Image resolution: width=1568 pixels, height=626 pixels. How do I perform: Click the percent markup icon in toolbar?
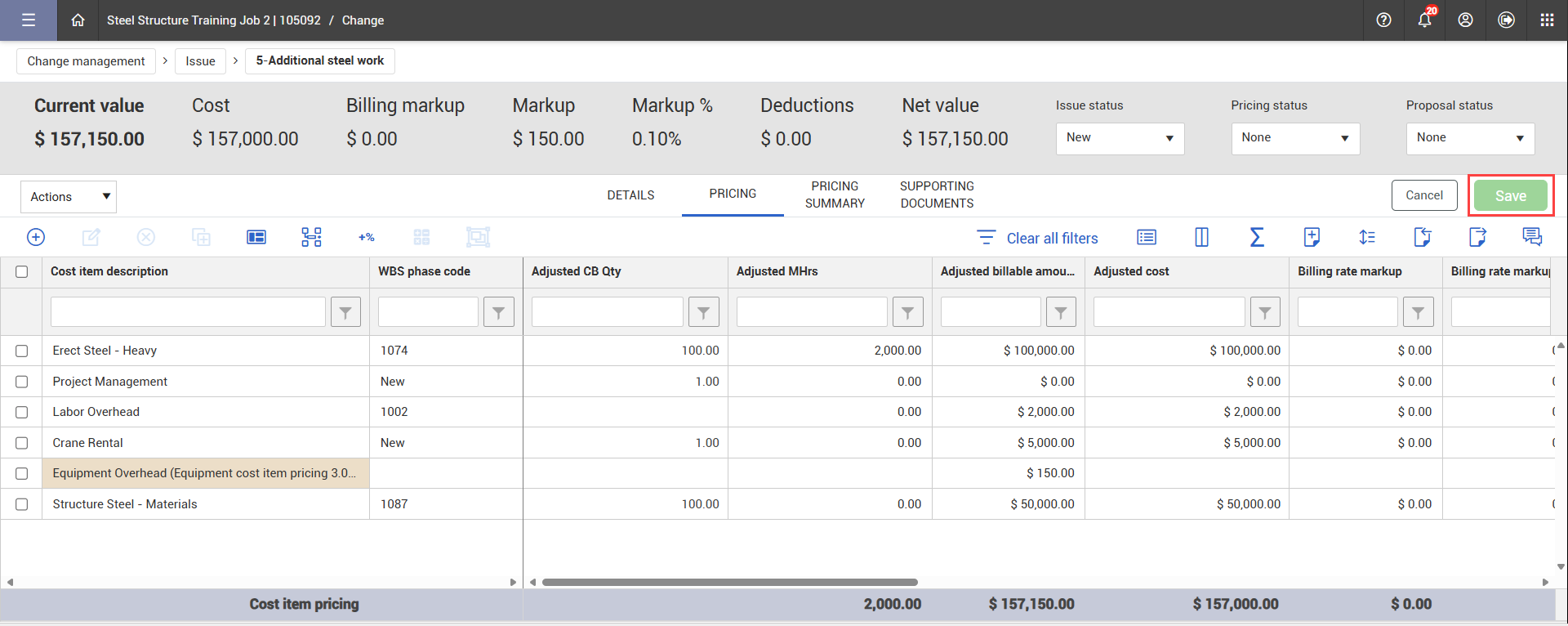point(366,237)
